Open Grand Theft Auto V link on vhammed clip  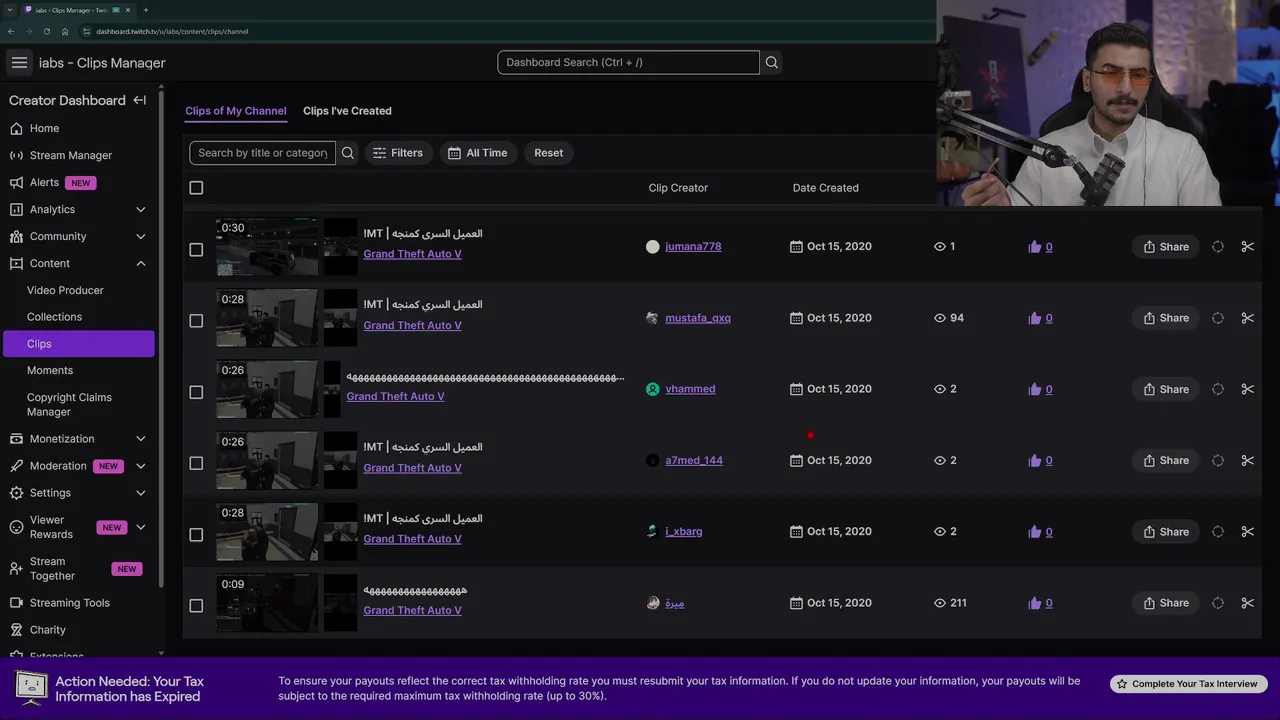(395, 396)
